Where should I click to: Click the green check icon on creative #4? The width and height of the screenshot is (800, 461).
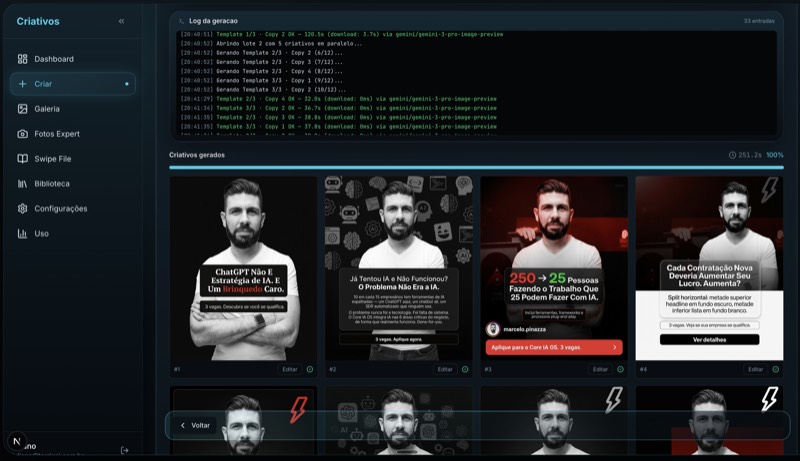pos(776,369)
